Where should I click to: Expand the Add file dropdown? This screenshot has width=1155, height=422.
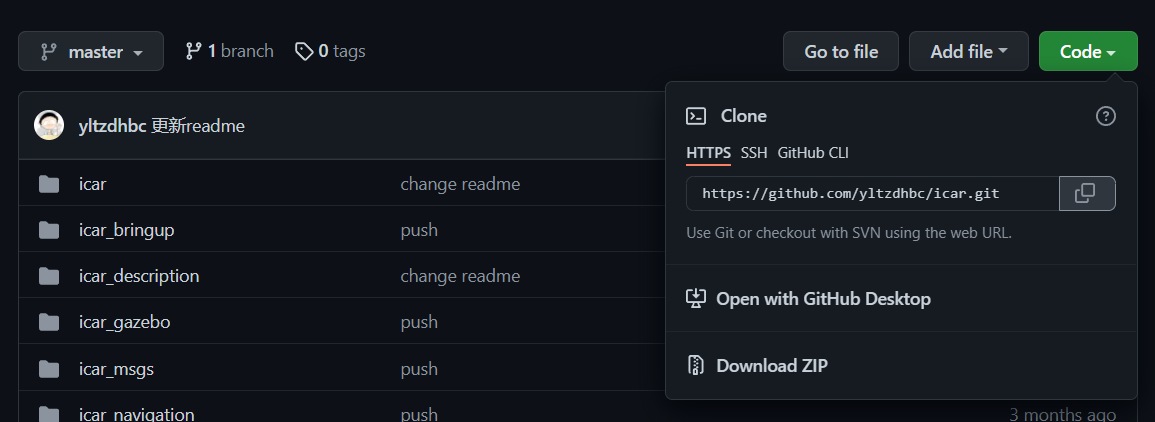click(x=969, y=52)
